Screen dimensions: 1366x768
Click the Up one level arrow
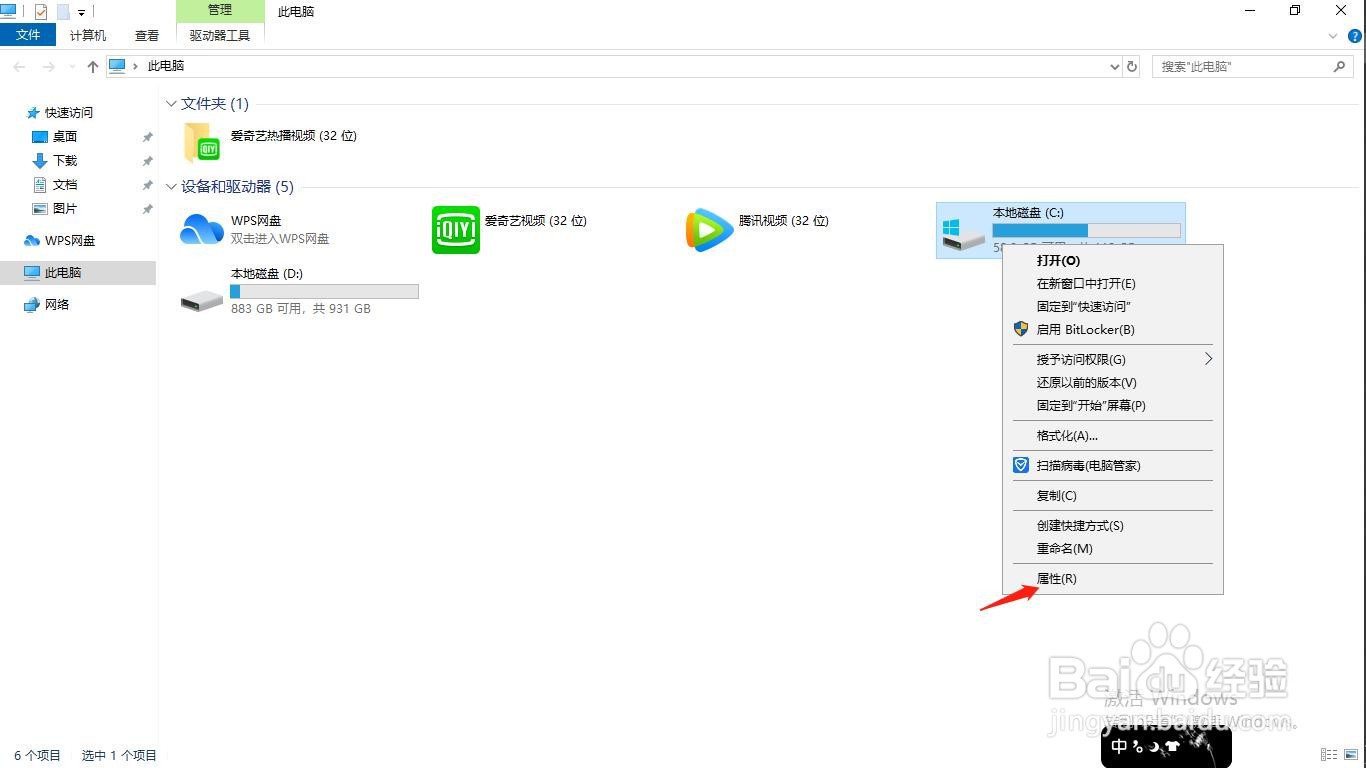click(x=93, y=67)
